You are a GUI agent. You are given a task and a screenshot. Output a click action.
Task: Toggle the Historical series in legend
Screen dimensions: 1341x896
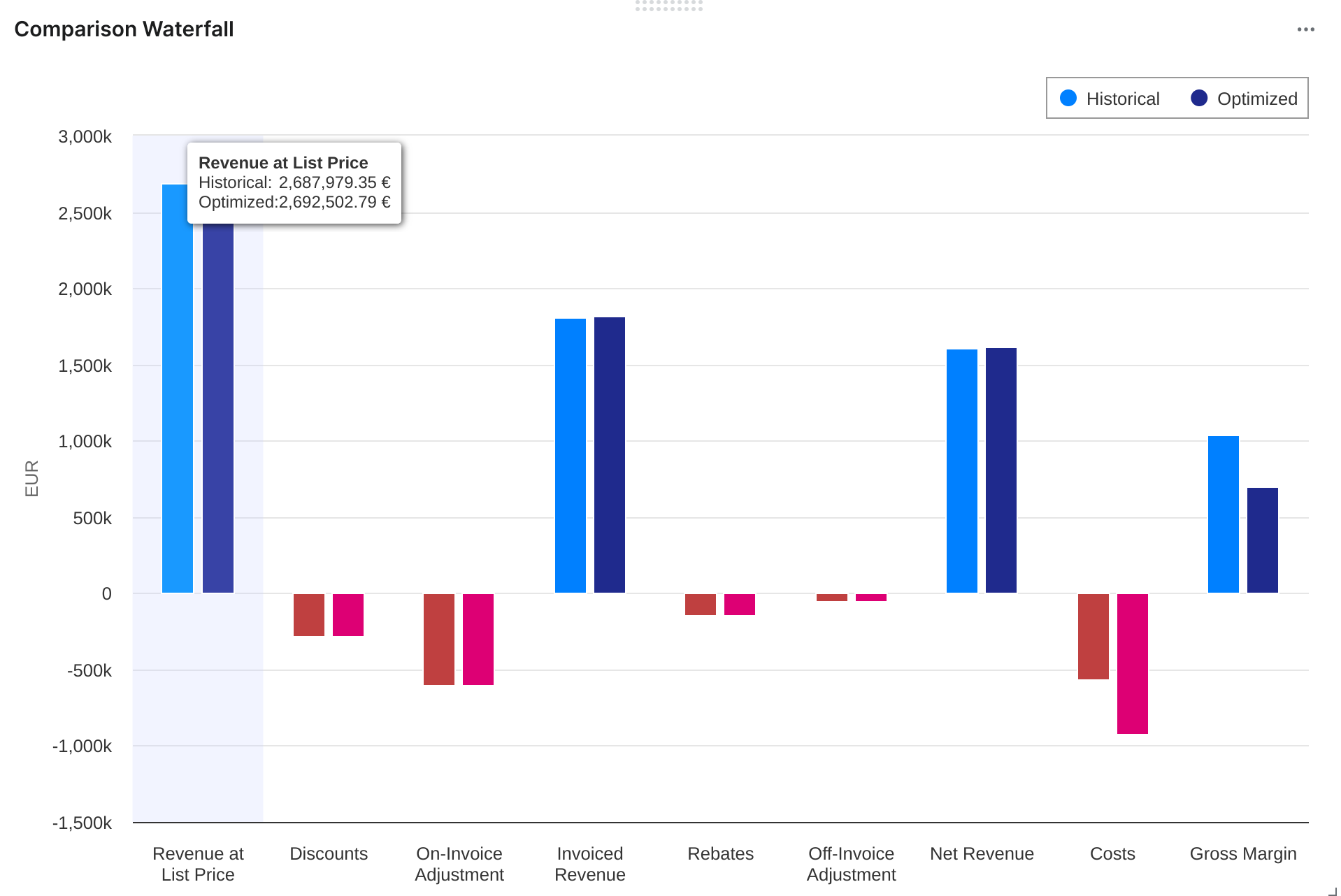(1122, 99)
